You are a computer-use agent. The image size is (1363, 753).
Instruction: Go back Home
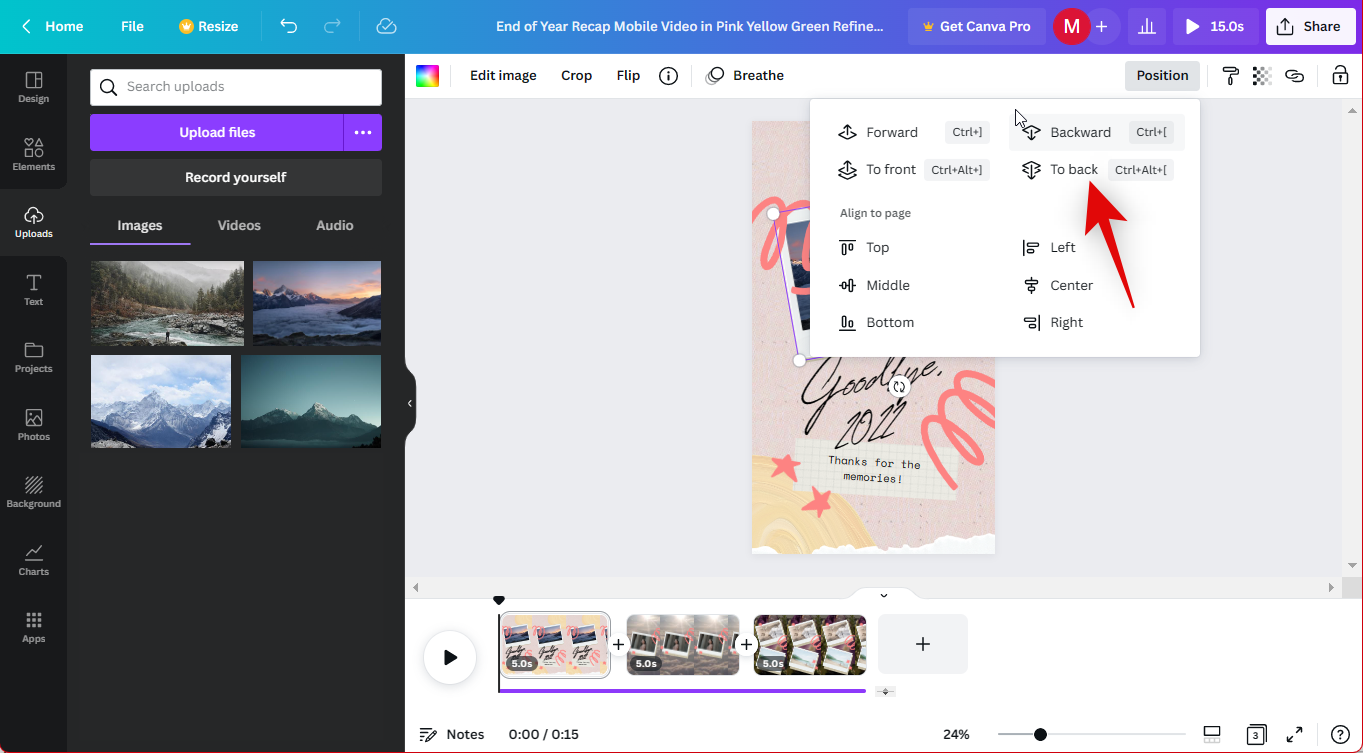(52, 26)
